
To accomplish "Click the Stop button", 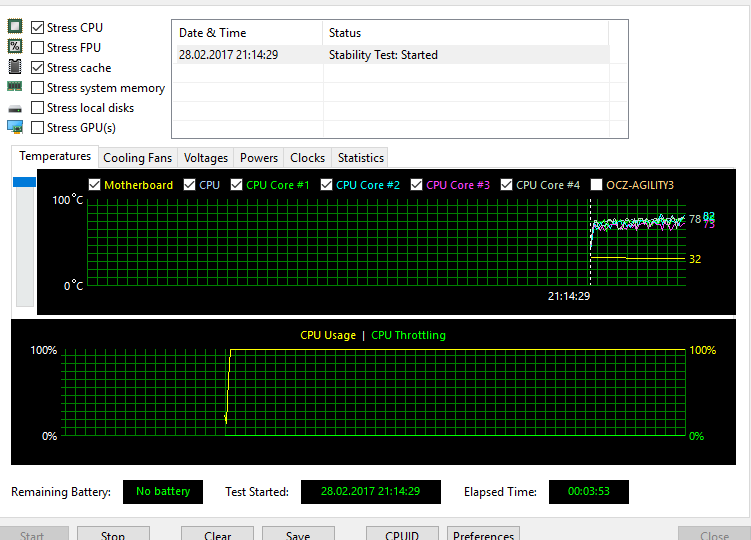I will click(113, 533).
